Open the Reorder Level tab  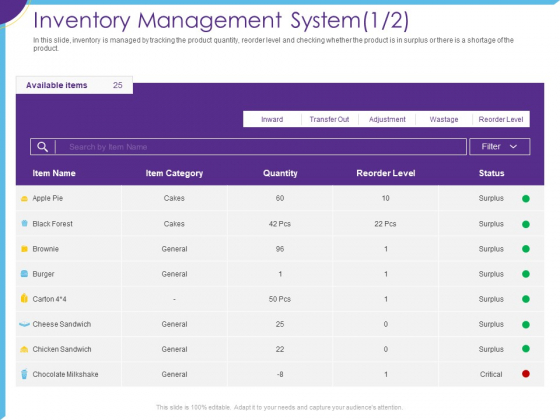pos(501,119)
